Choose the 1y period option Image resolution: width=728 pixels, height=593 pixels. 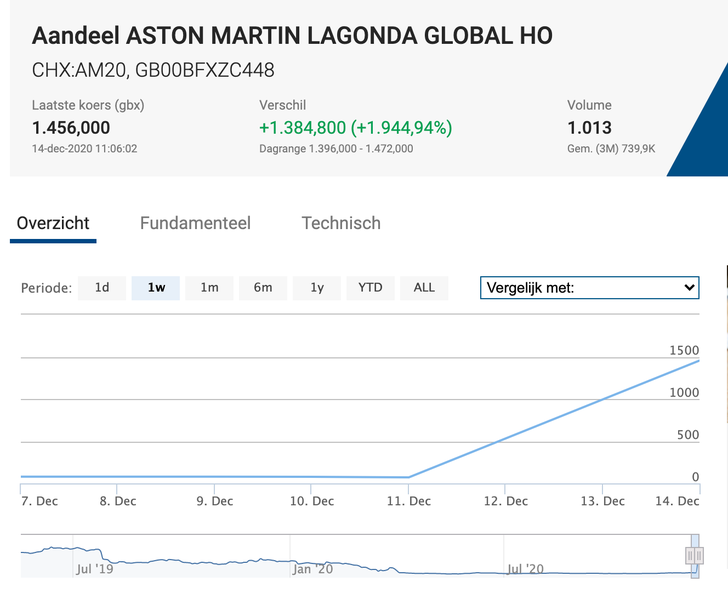(x=317, y=288)
